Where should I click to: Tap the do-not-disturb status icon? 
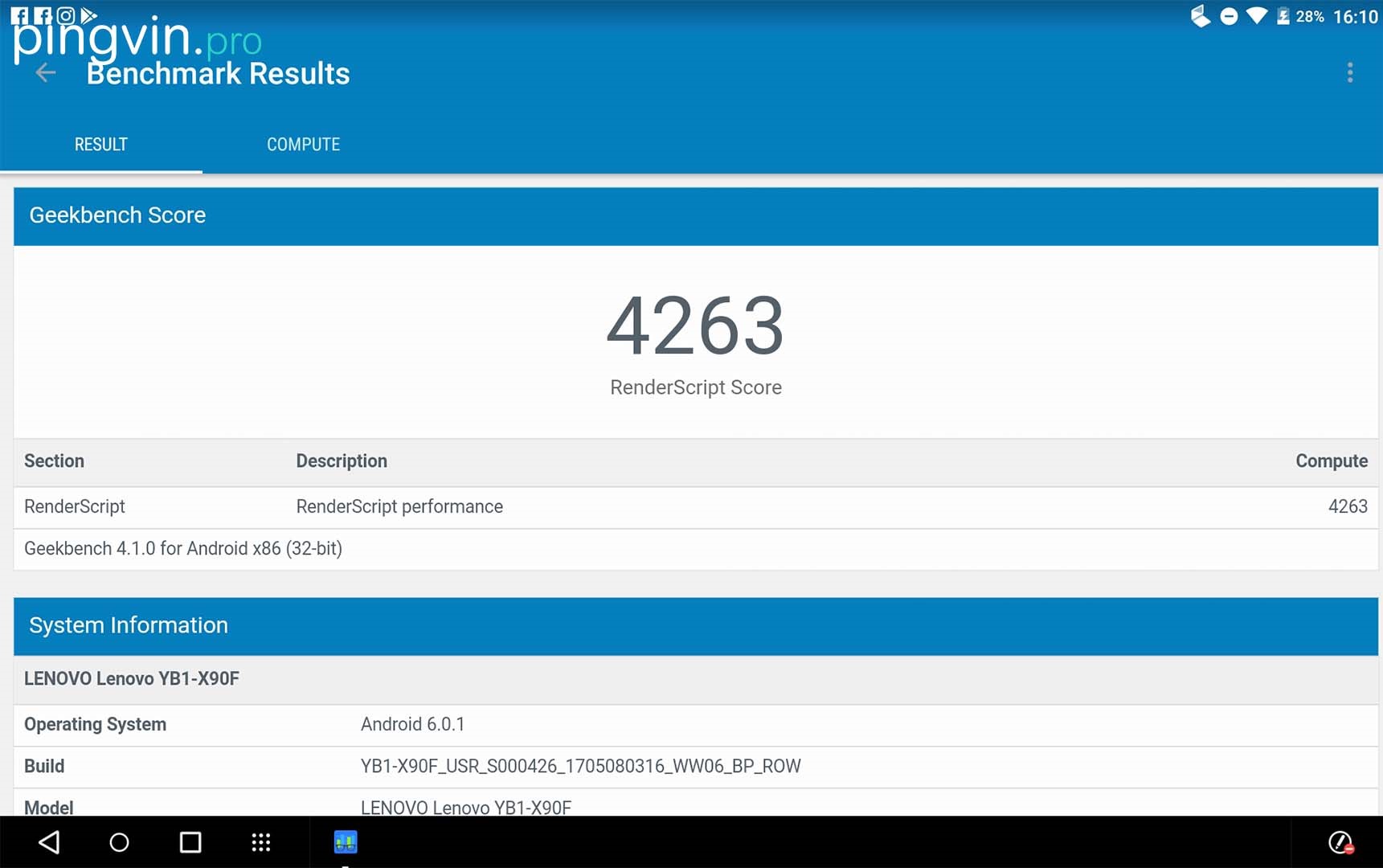tap(1229, 16)
